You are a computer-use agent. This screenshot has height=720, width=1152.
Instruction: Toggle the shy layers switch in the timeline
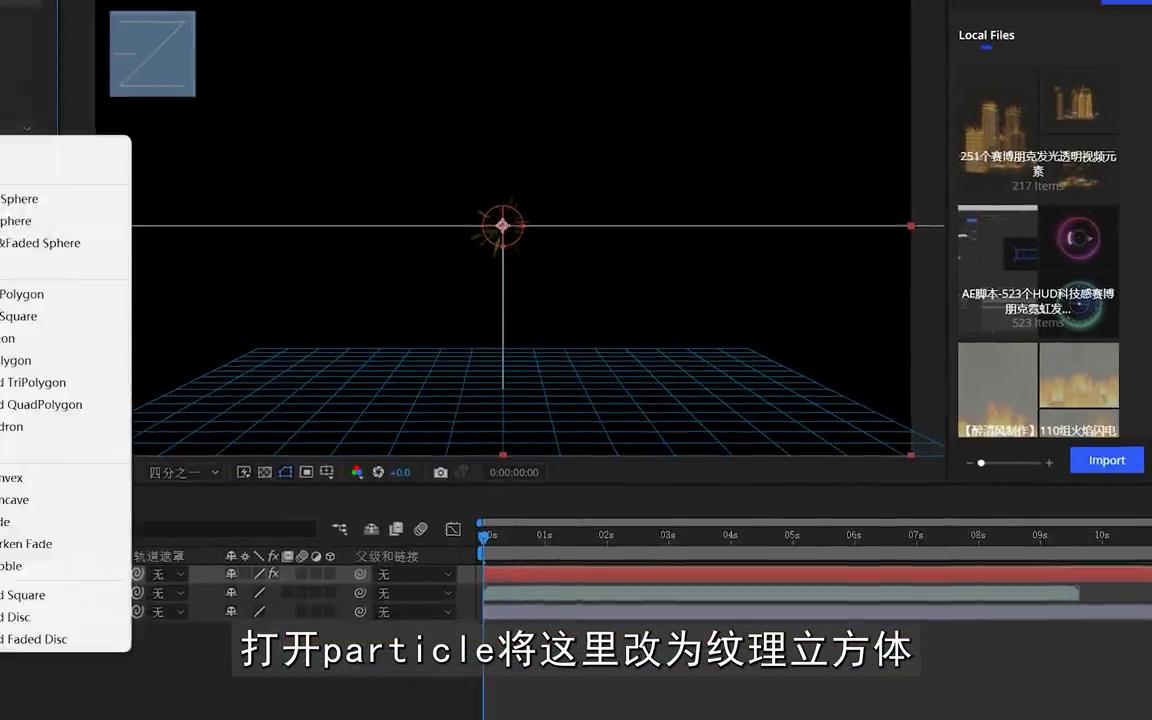[372, 529]
